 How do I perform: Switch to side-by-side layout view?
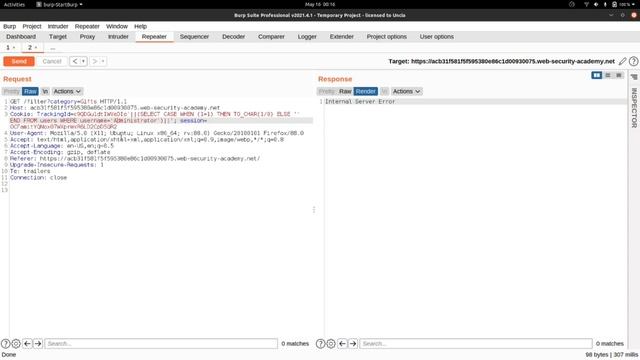click(596, 75)
